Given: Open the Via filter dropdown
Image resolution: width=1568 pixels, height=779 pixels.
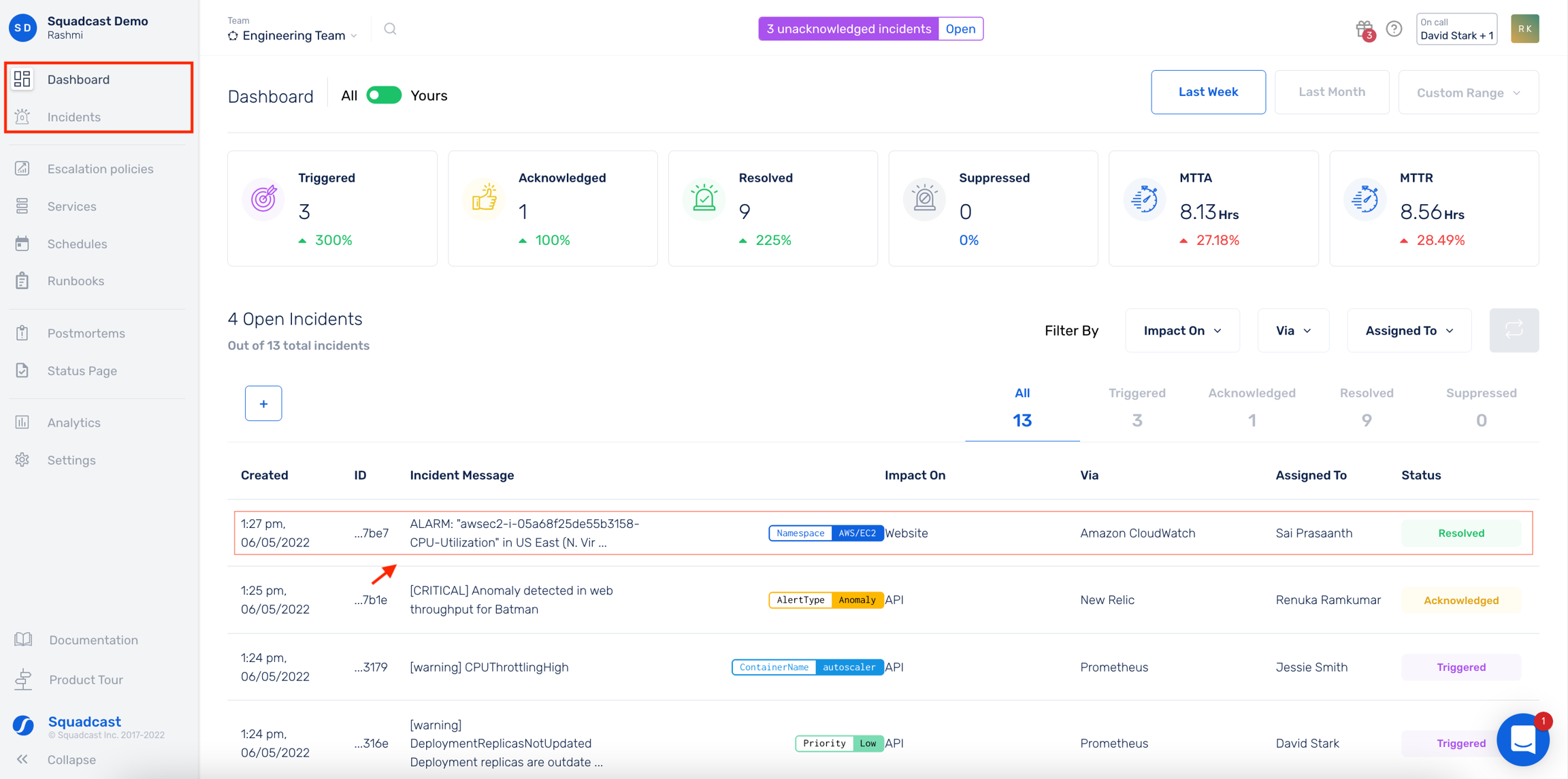Looking at the screenshot, I should (1293, 330).
